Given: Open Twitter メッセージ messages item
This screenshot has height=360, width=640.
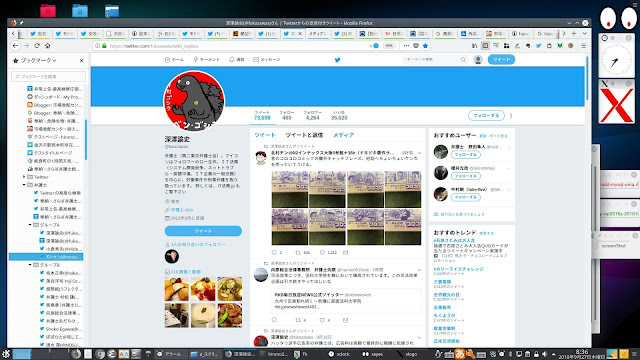Looking at the screenshot, I should [x=267, y=60].
